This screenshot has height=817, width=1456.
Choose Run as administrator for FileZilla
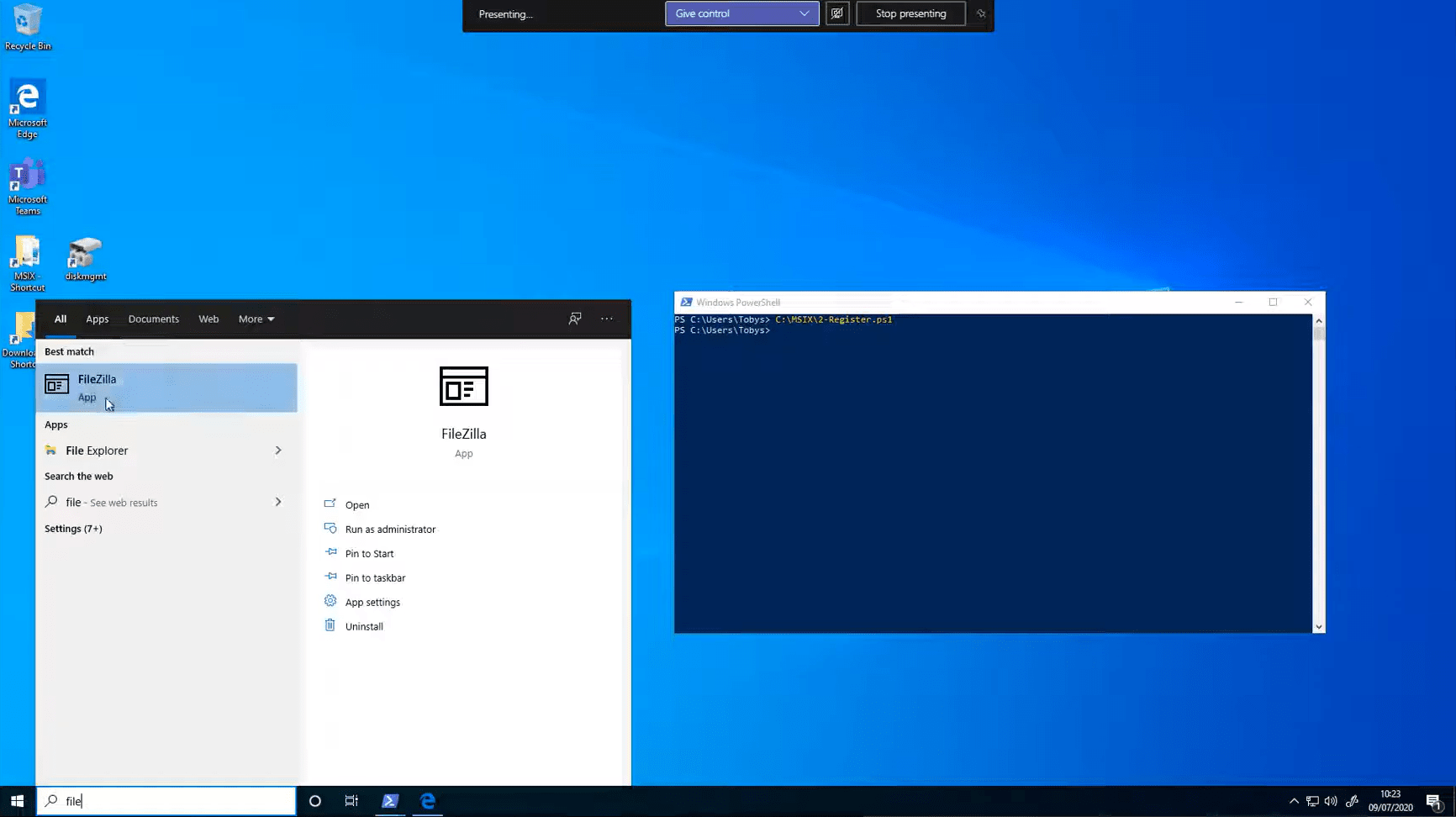[390, 530]
